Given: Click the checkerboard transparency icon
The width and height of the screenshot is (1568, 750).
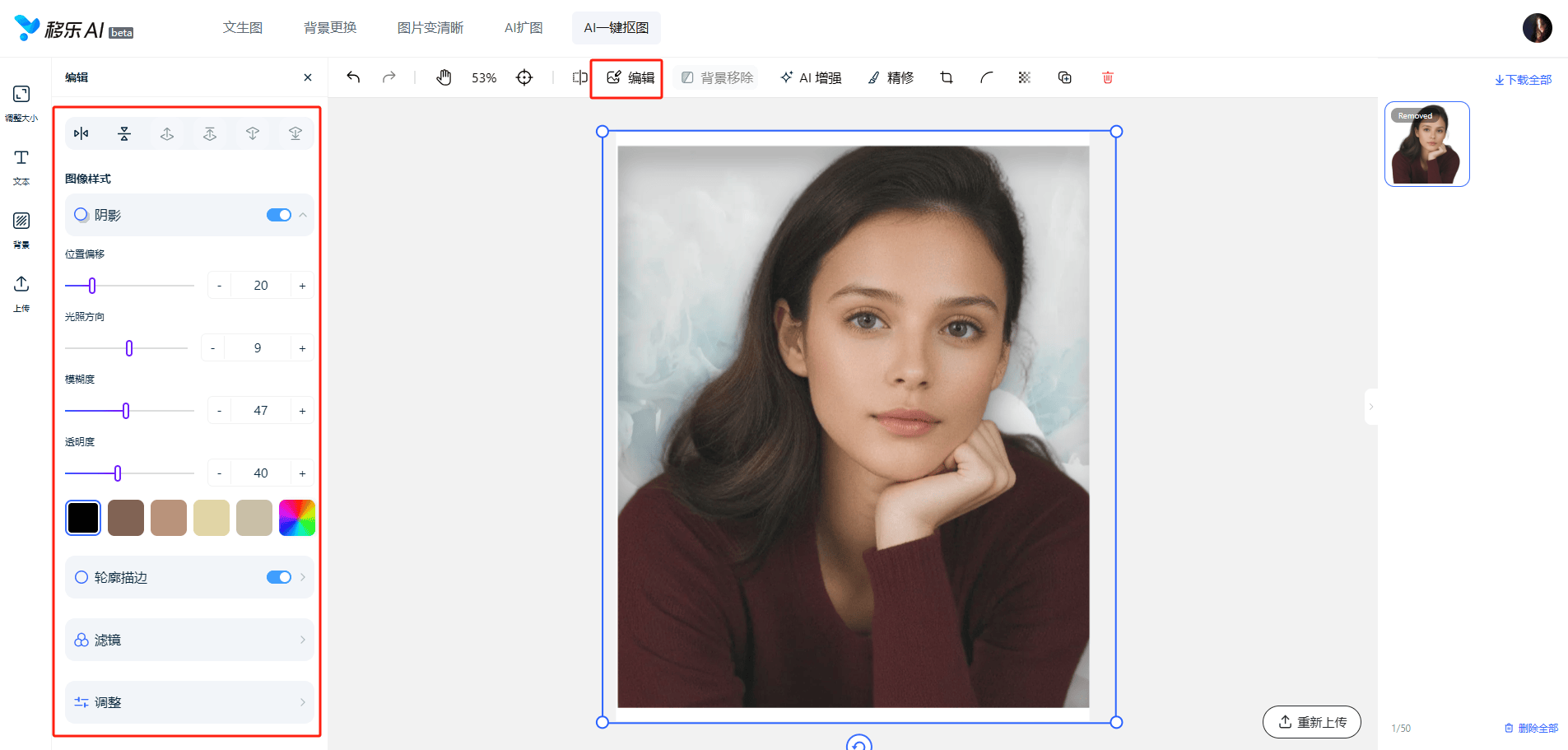Looking at the screenshot, I should click(x=1025, y=77).
